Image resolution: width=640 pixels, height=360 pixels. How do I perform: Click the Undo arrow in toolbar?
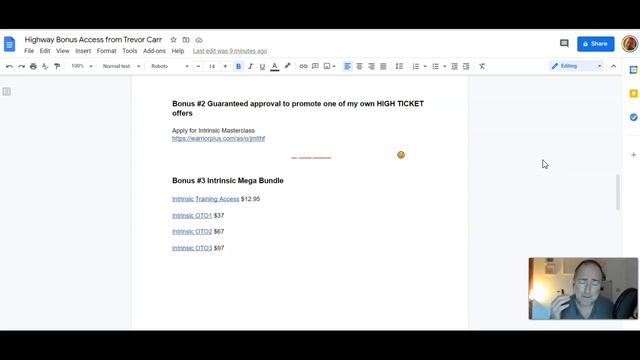click(9, 66)
